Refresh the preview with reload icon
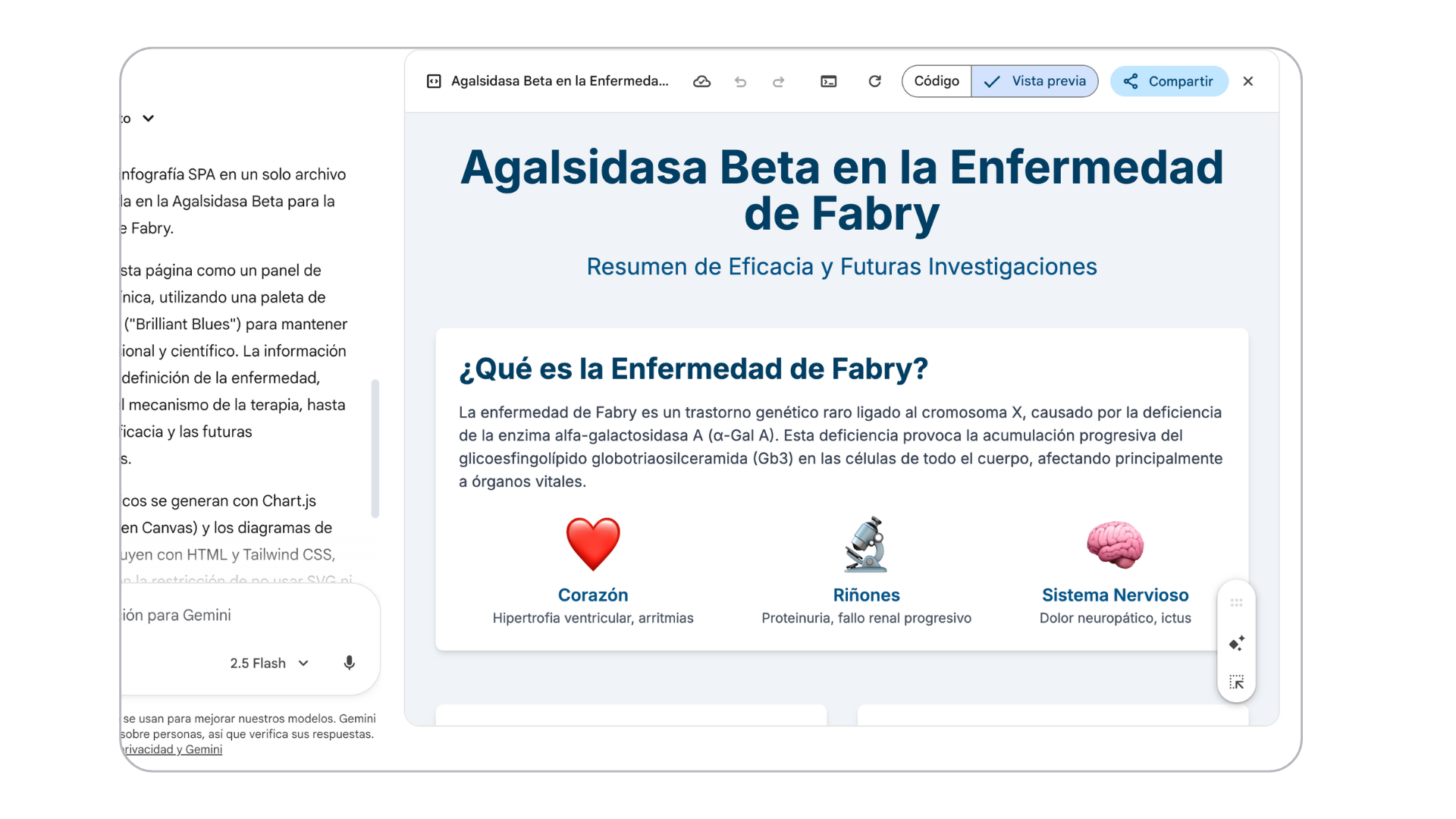This screenshot has height=819, width=1456. 874,81
